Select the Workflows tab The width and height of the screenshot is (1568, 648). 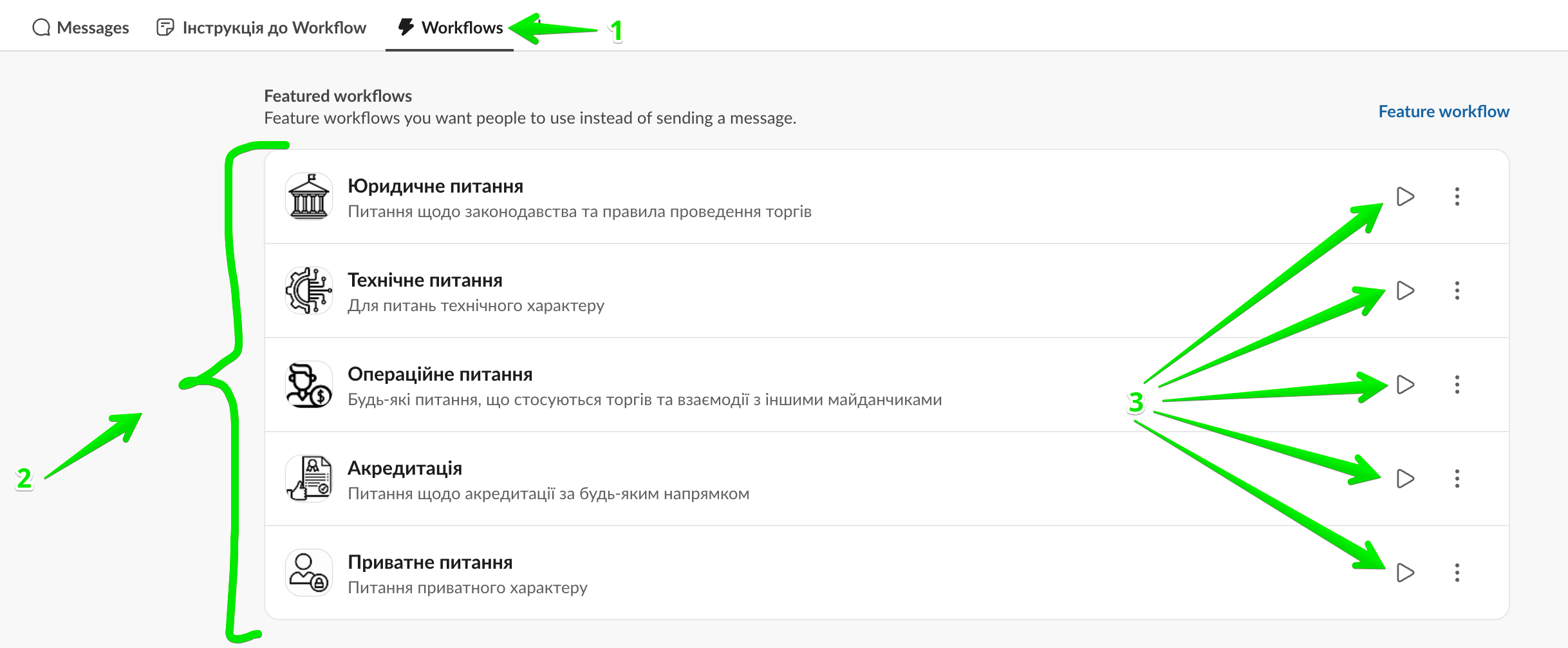[x=451, y=28]
